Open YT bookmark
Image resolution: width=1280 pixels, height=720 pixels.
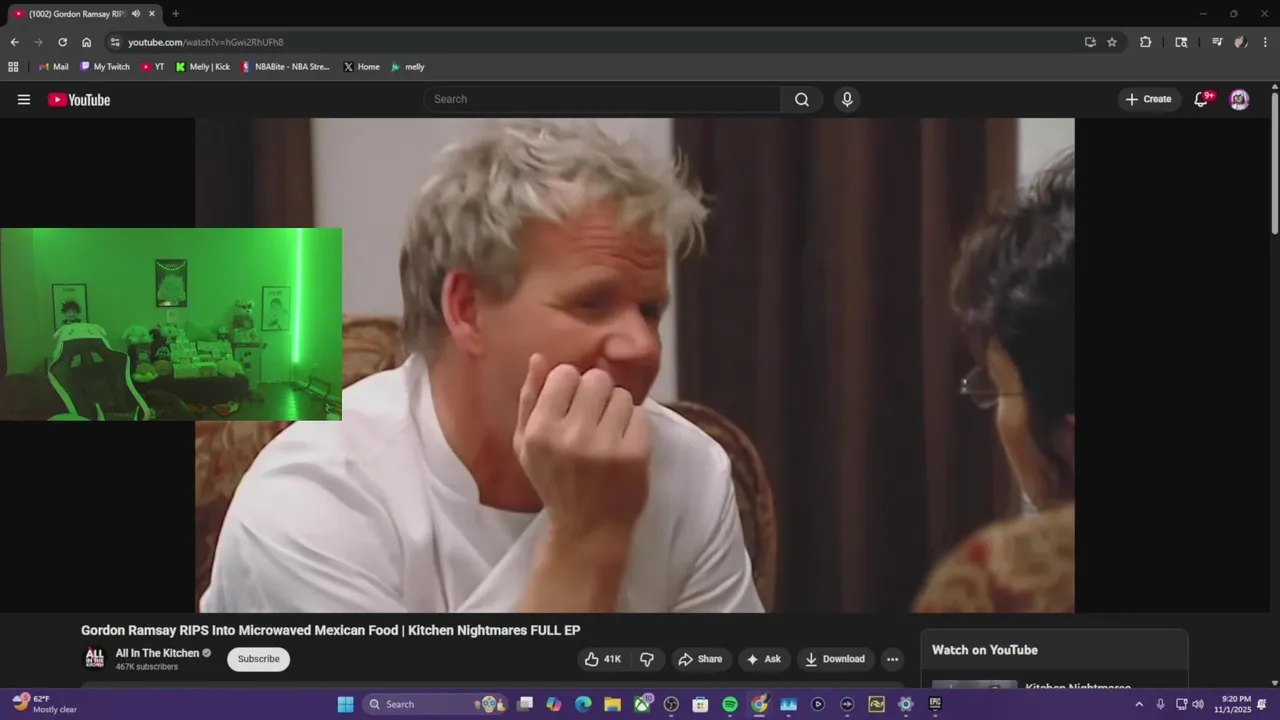click(x=152, y=67)
